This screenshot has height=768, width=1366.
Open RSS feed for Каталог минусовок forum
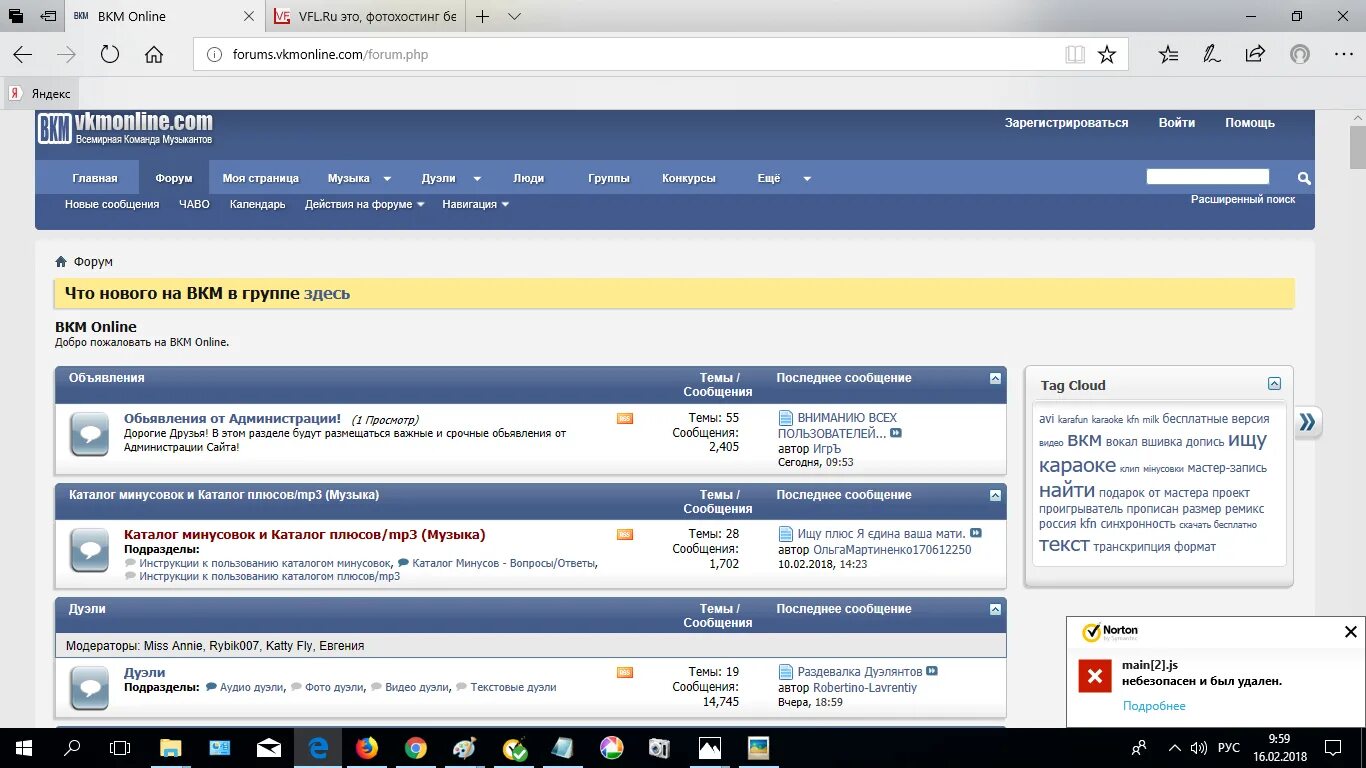(x=625, y=534)
